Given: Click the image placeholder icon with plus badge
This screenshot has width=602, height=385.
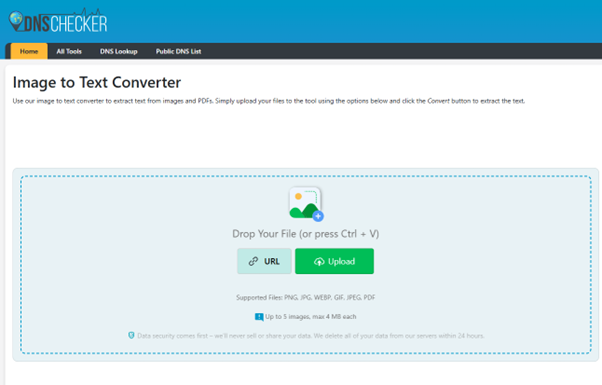Looking at the screenshot, I should click(x=306, y=204).
